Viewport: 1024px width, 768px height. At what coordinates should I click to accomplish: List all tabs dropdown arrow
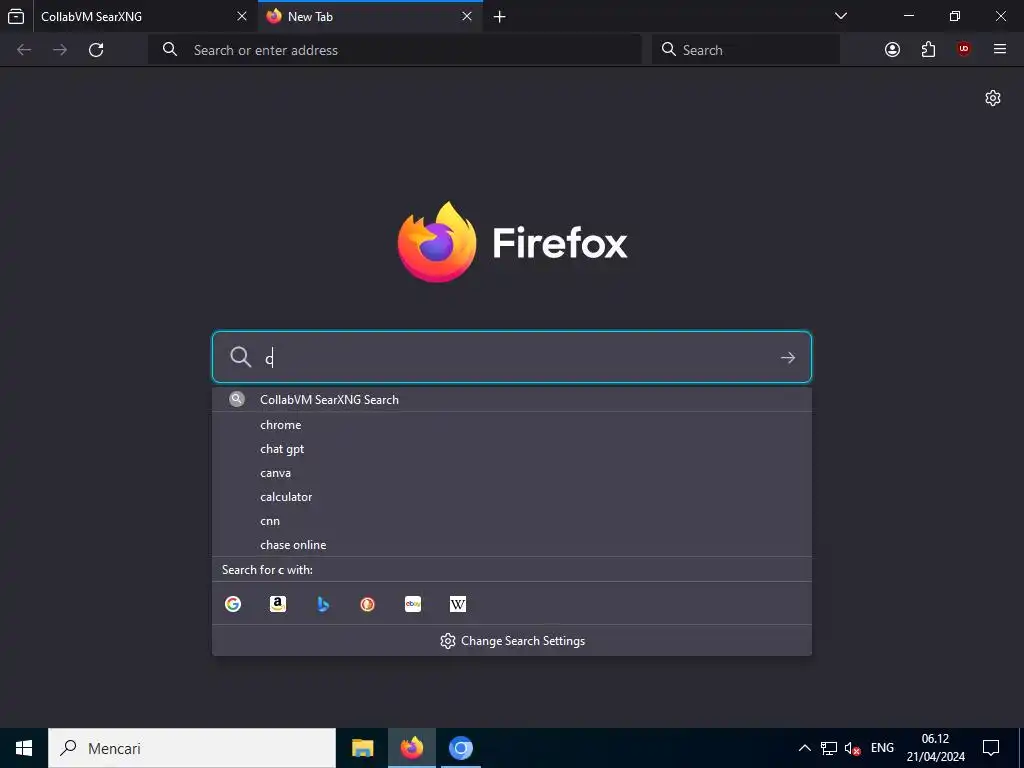(841, 16)
